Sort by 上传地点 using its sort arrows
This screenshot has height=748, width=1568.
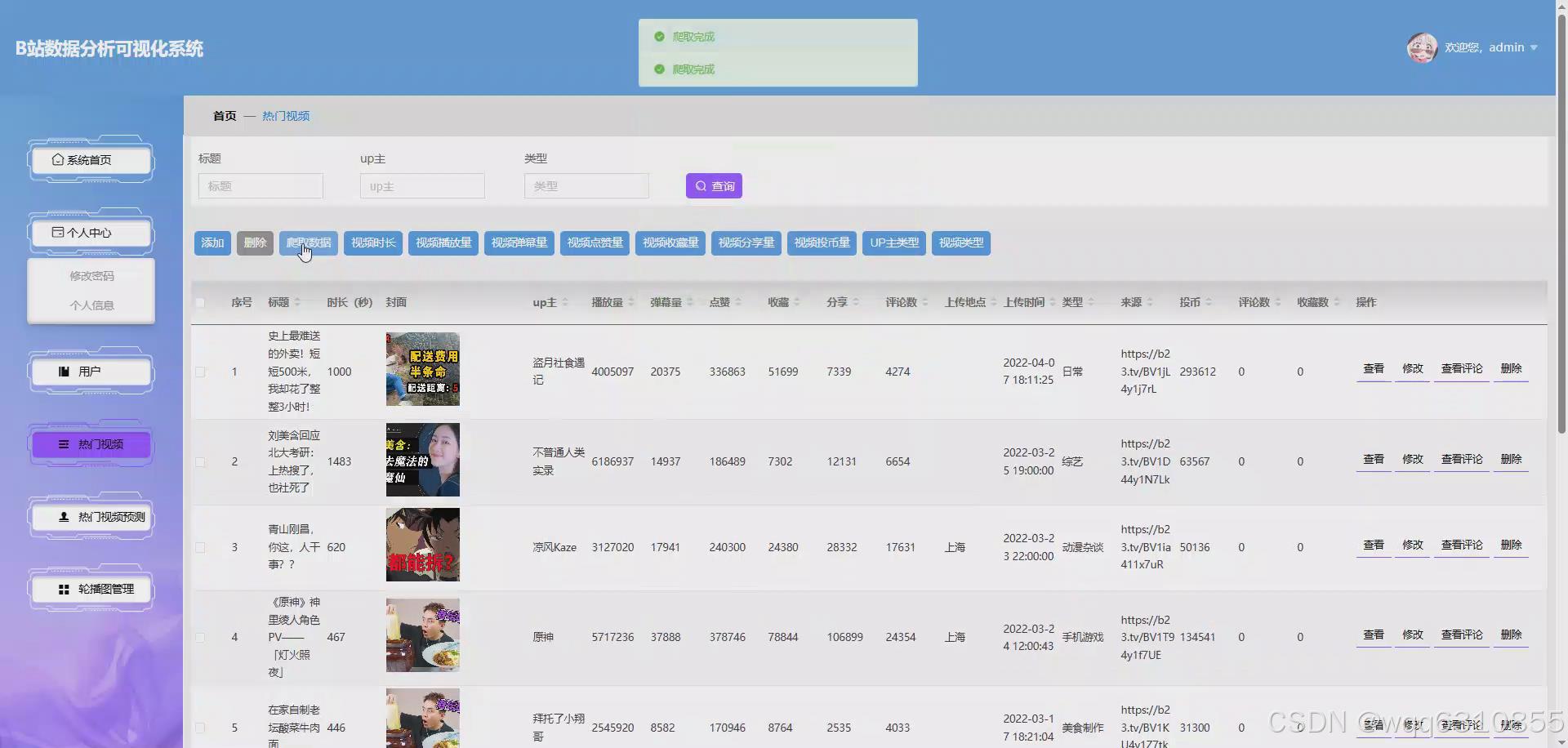(x=994, y=303)
